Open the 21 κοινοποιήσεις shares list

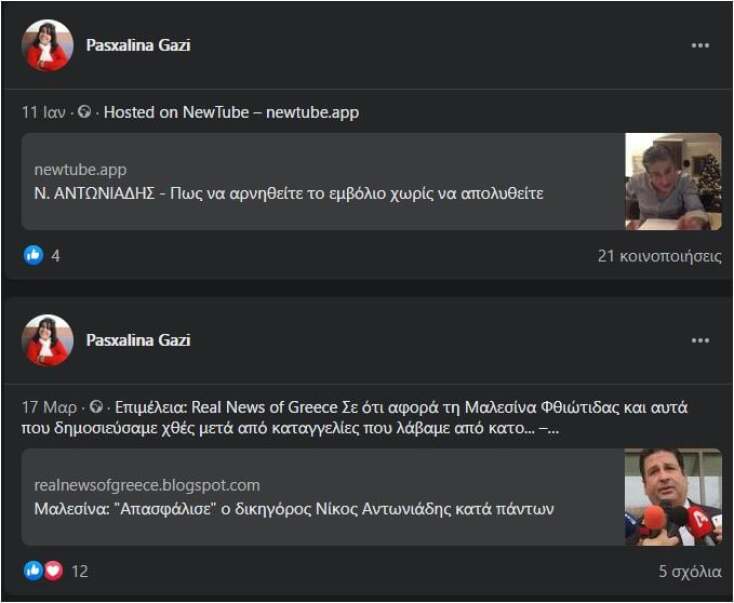[659, 256]
